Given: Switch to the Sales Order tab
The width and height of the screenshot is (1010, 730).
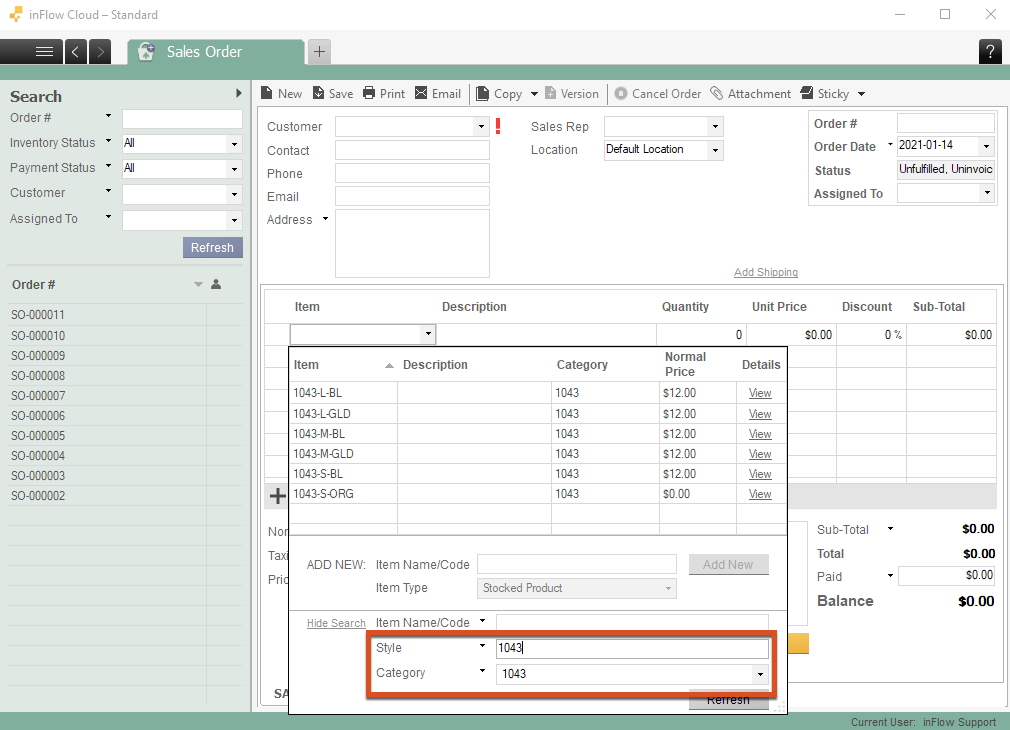Looking at the screenshot, I should pyautogui.click(x=204, y=52).
